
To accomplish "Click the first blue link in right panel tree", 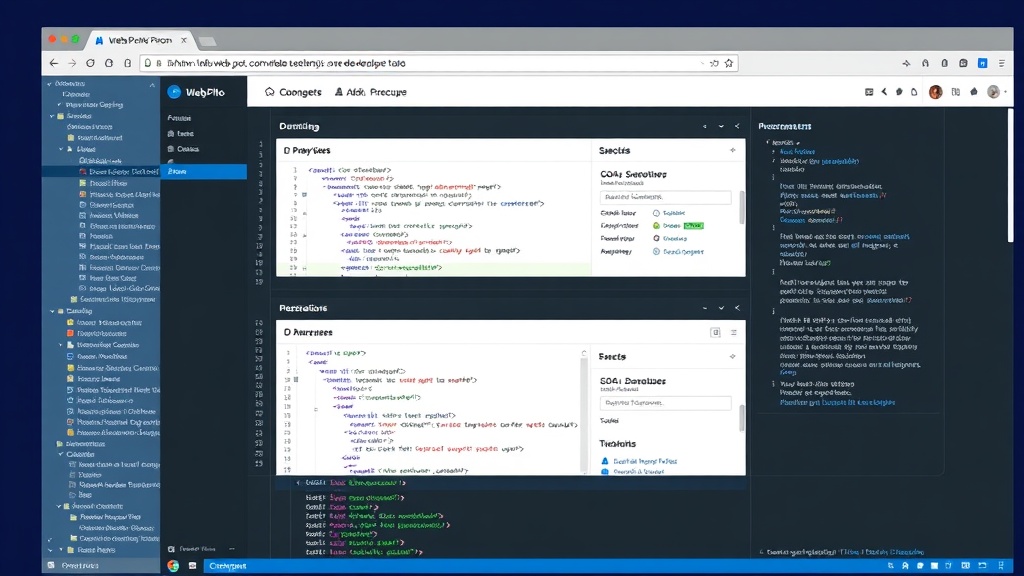I will click(x=797, y=152).
